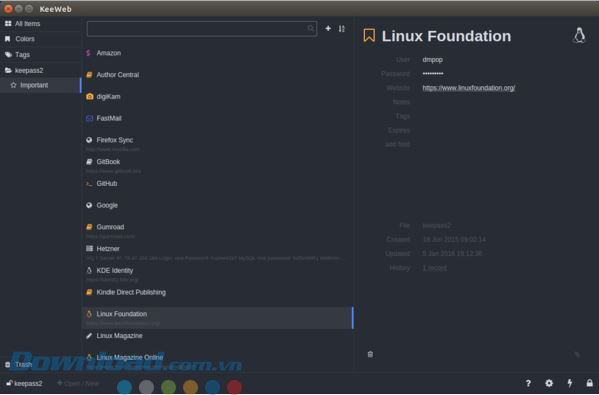Reveal the hidden Password field
This screenshot has height=395, width=599.
[x=433, y=73]
